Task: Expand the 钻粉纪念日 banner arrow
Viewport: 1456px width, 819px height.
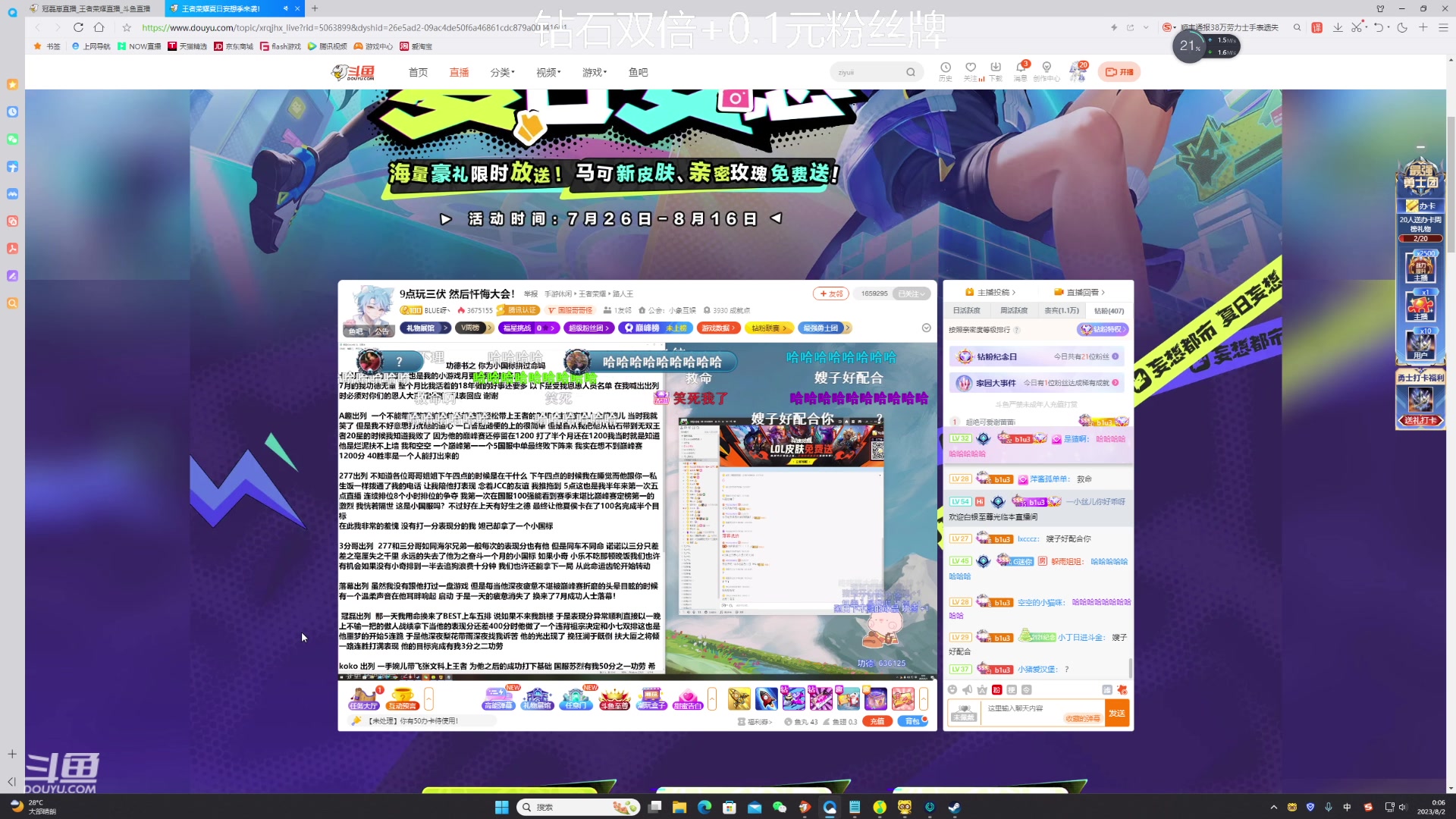Action: (1116, 356)
